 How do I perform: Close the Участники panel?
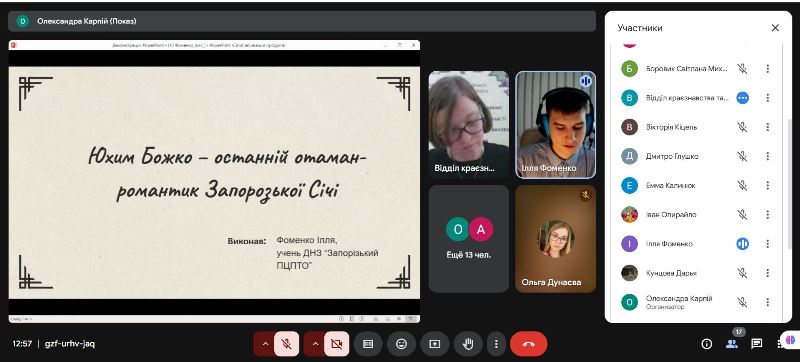pos(775,28)
